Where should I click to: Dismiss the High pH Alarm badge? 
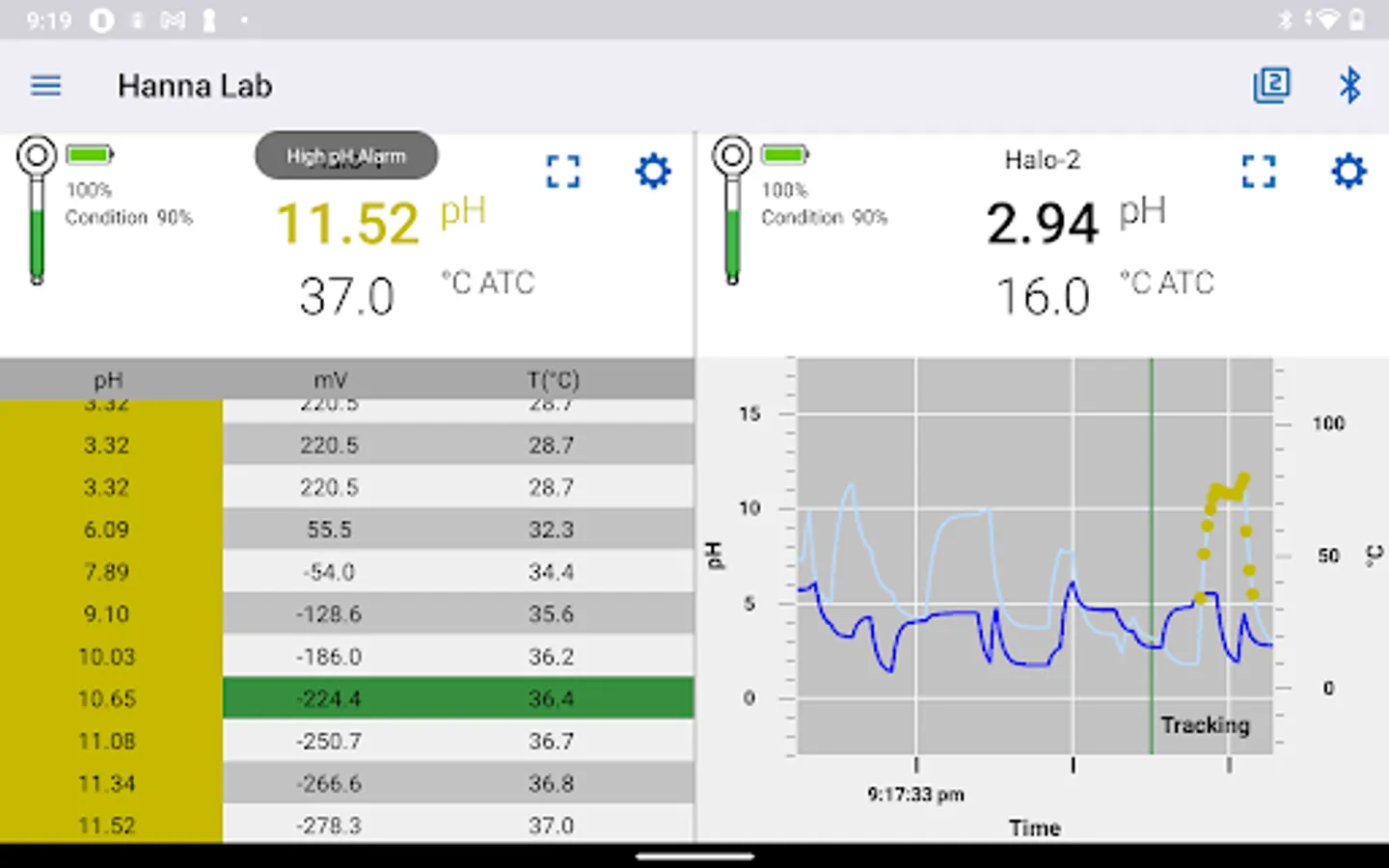tap(346, 156)
